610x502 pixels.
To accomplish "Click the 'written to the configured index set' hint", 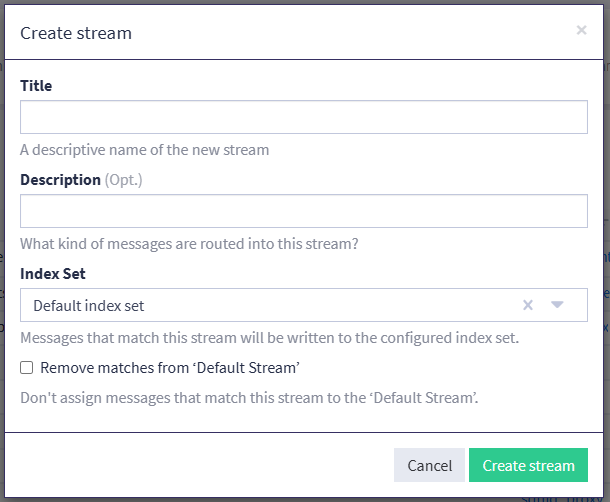I will [400, 337].
